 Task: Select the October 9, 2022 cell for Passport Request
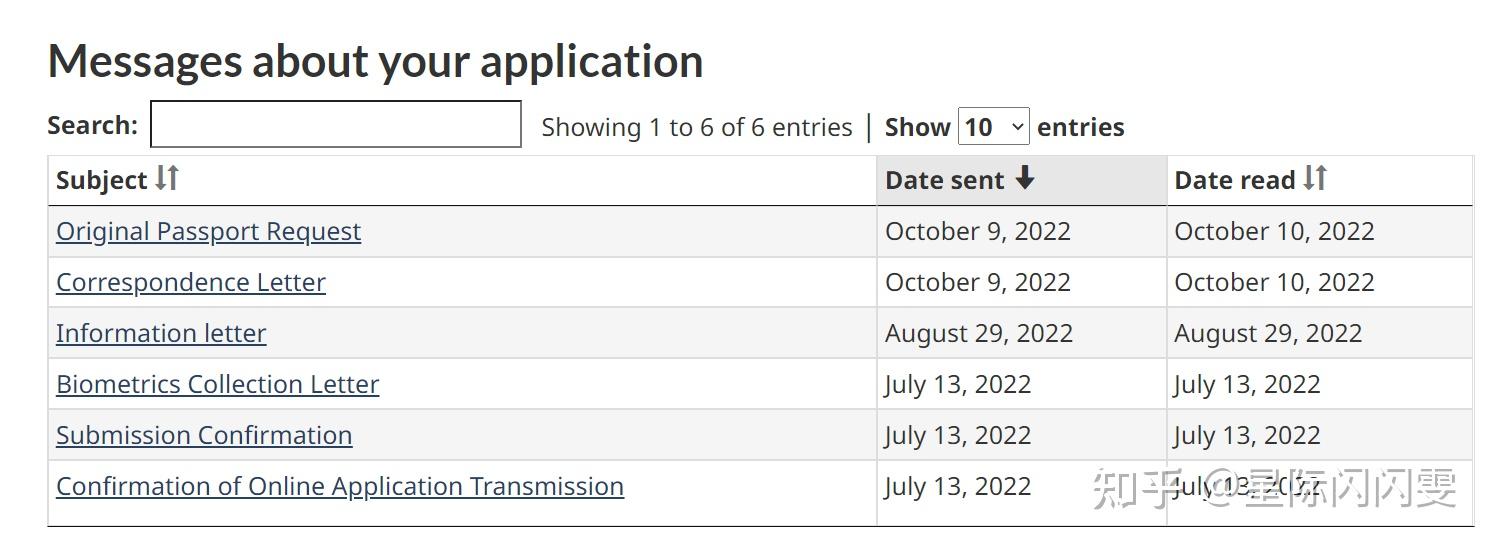(x=1022, y=231)
